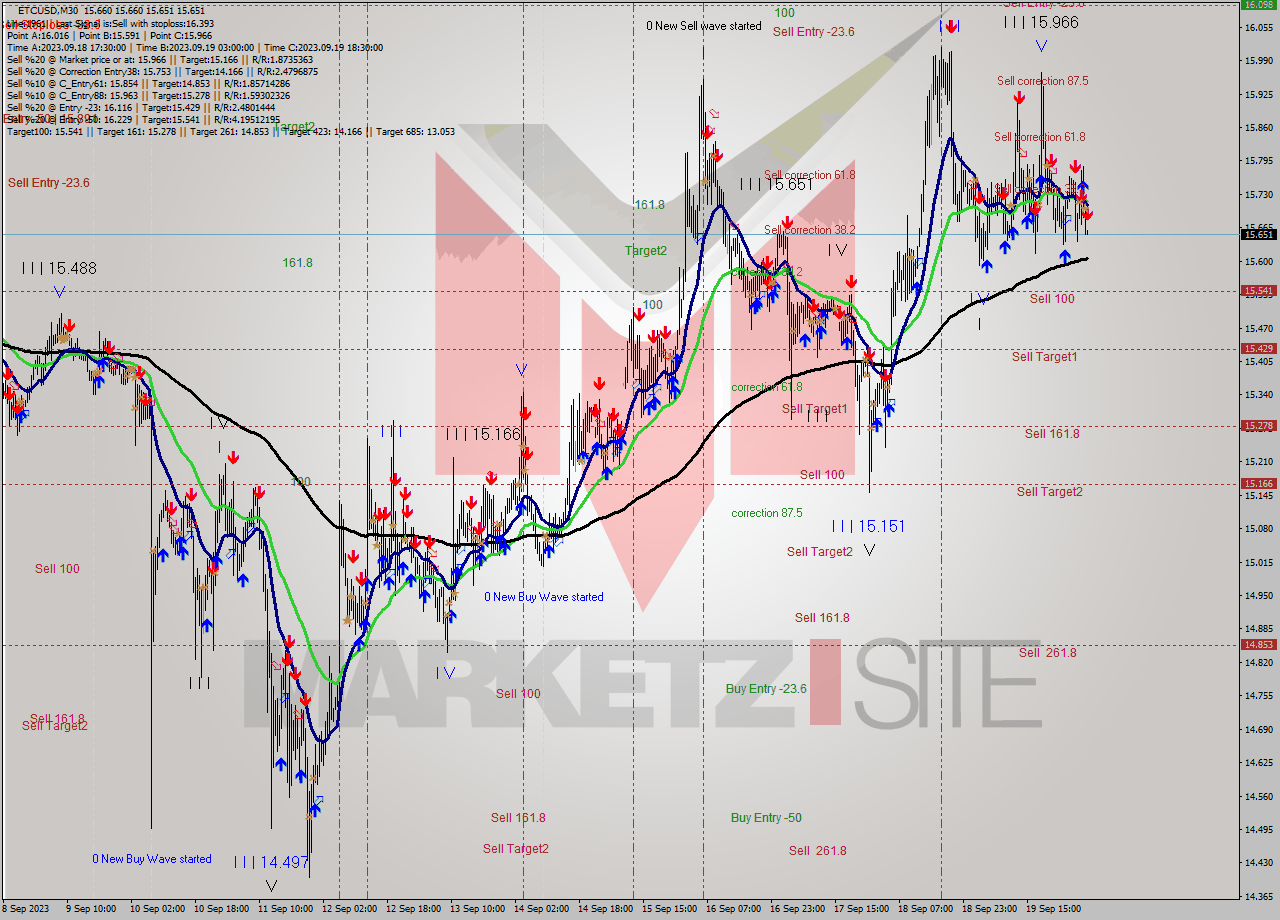Click the red 14.853 price axis tag
The image size is (1280, 920).
(1257, 644)
